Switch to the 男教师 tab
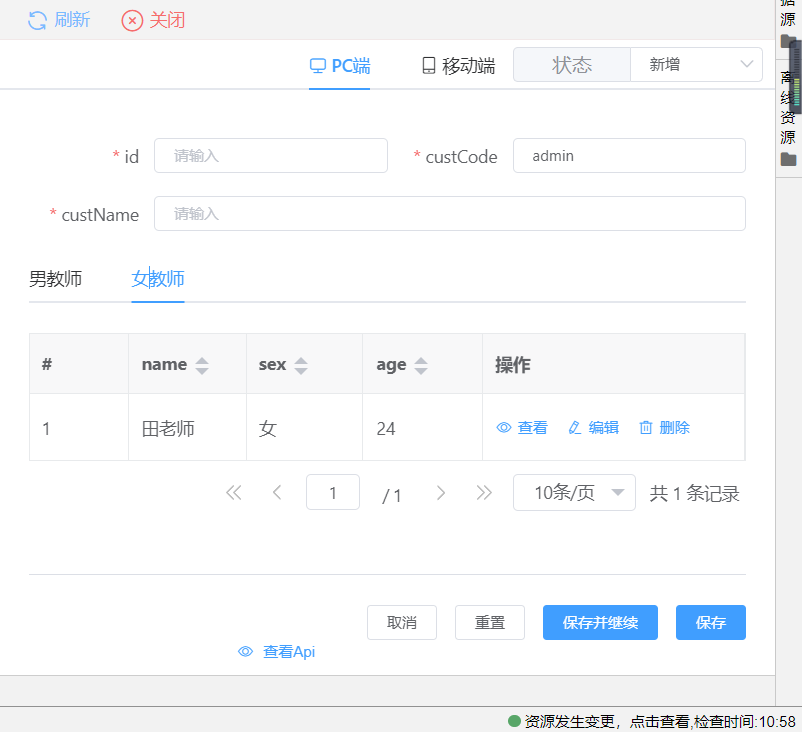This screenshot has width=802, height=732. (x=55, y=279)
